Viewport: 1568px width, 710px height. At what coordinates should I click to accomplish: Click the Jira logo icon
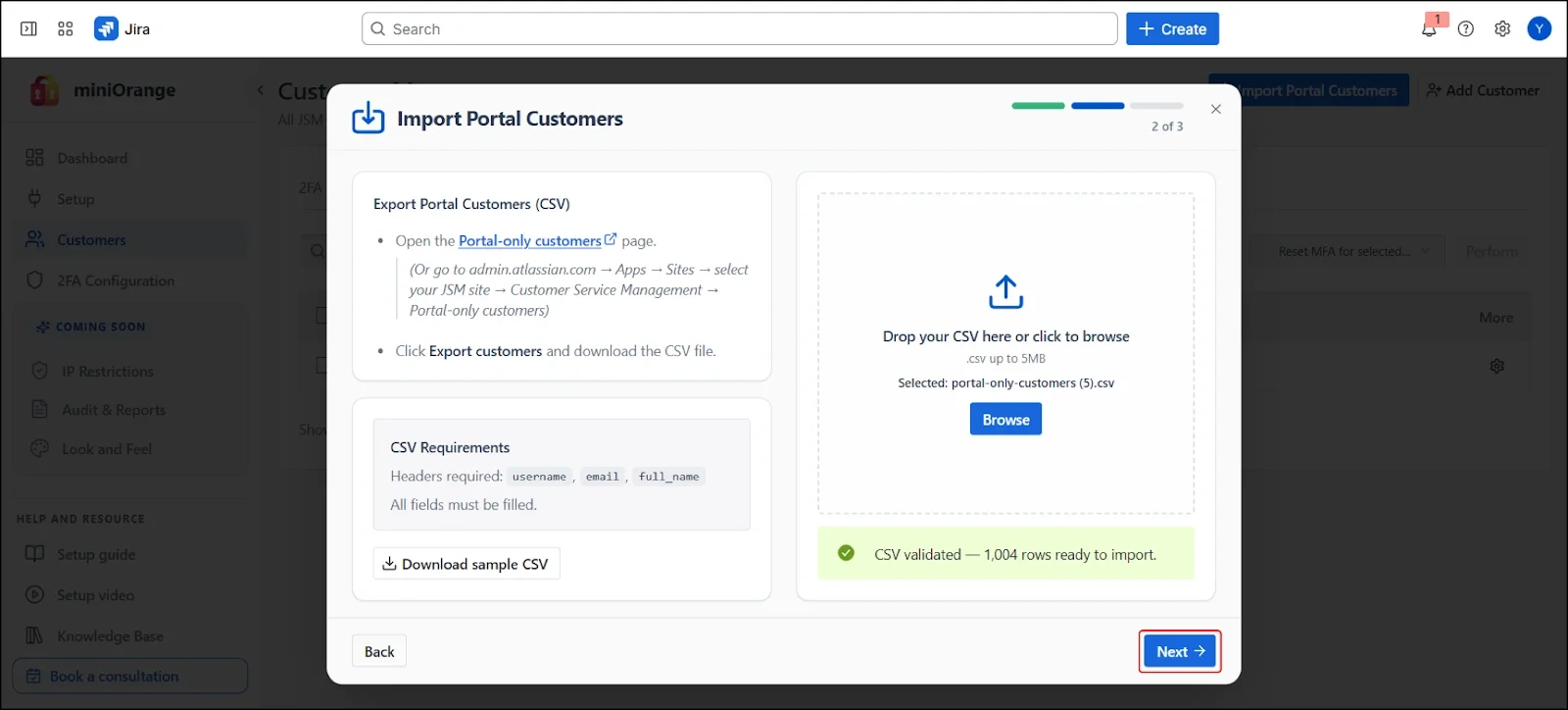106,29
